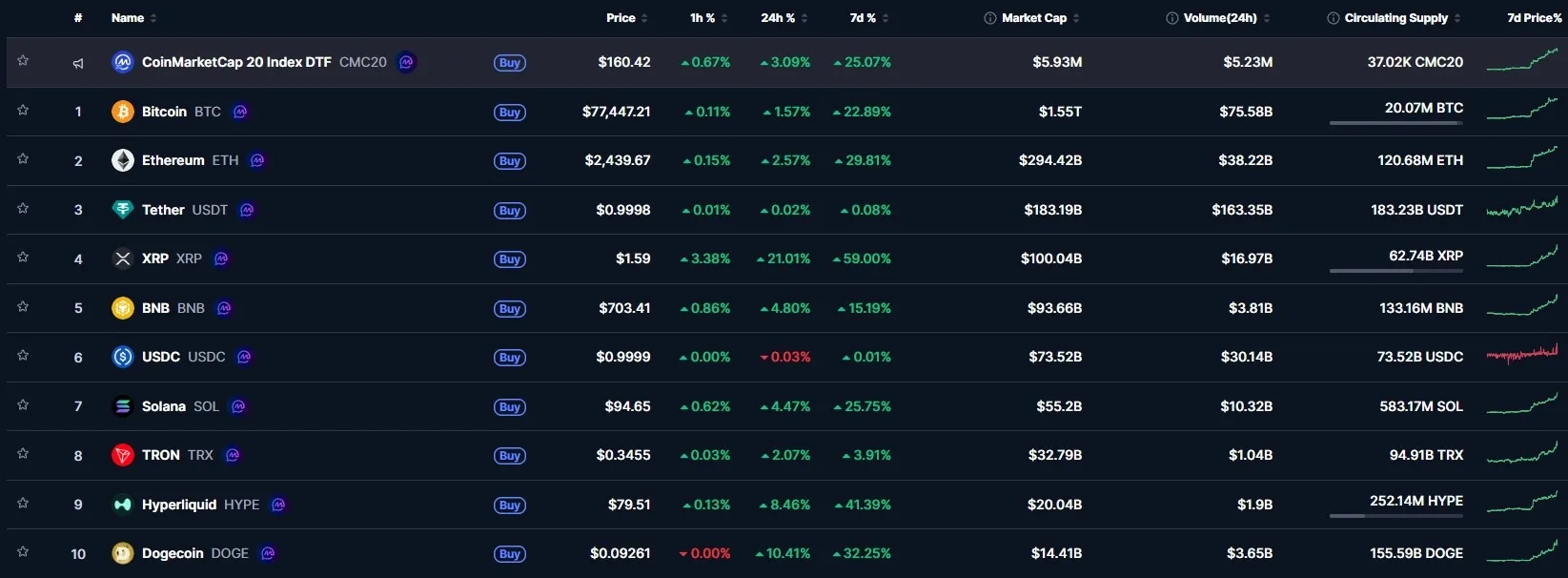Star the CoinMarketCap 20 Index DTF row
1568x578 pixels.
pyautogui.click(x=23, y=61)
